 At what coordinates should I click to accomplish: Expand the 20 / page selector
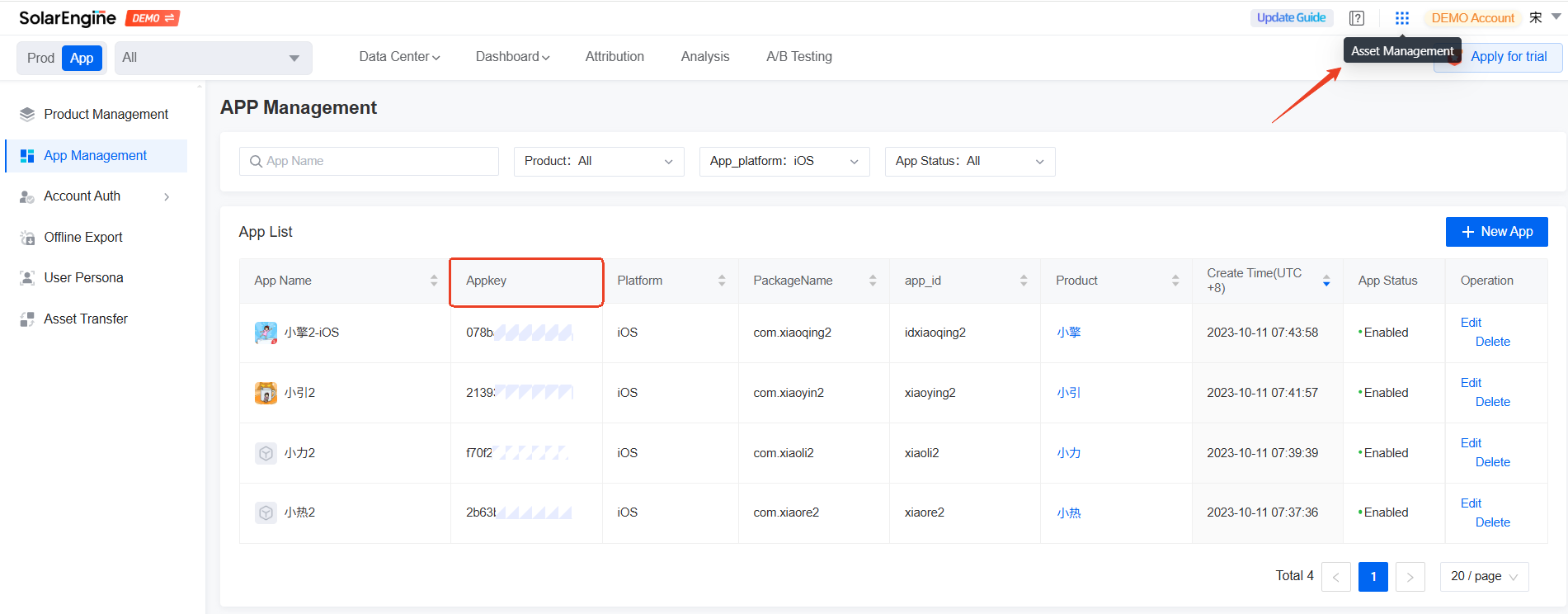(x=1484, y=576)
